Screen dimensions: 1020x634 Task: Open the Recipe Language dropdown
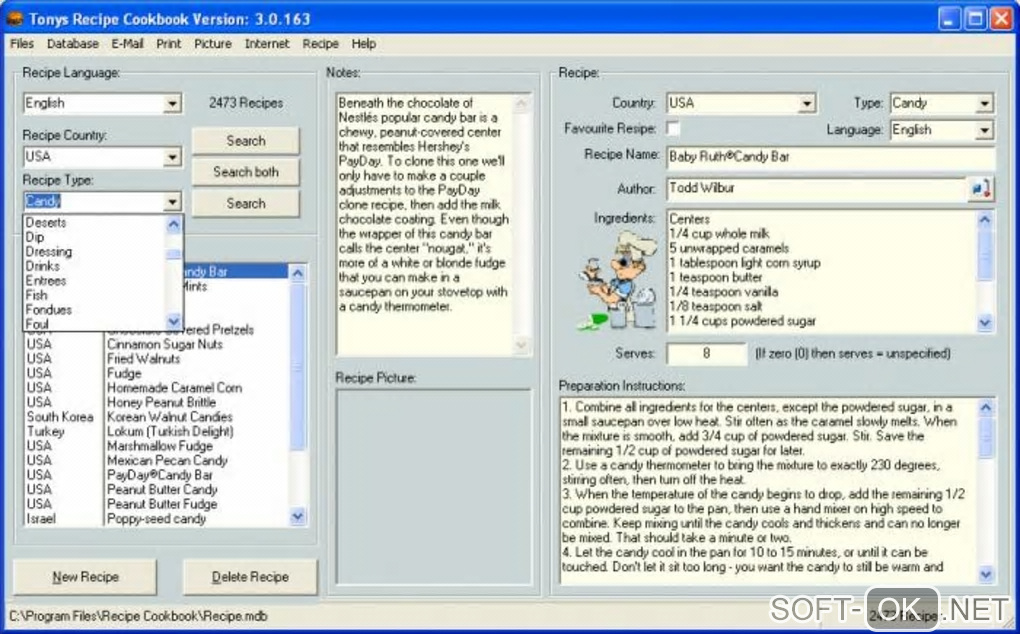click(172, 103)
